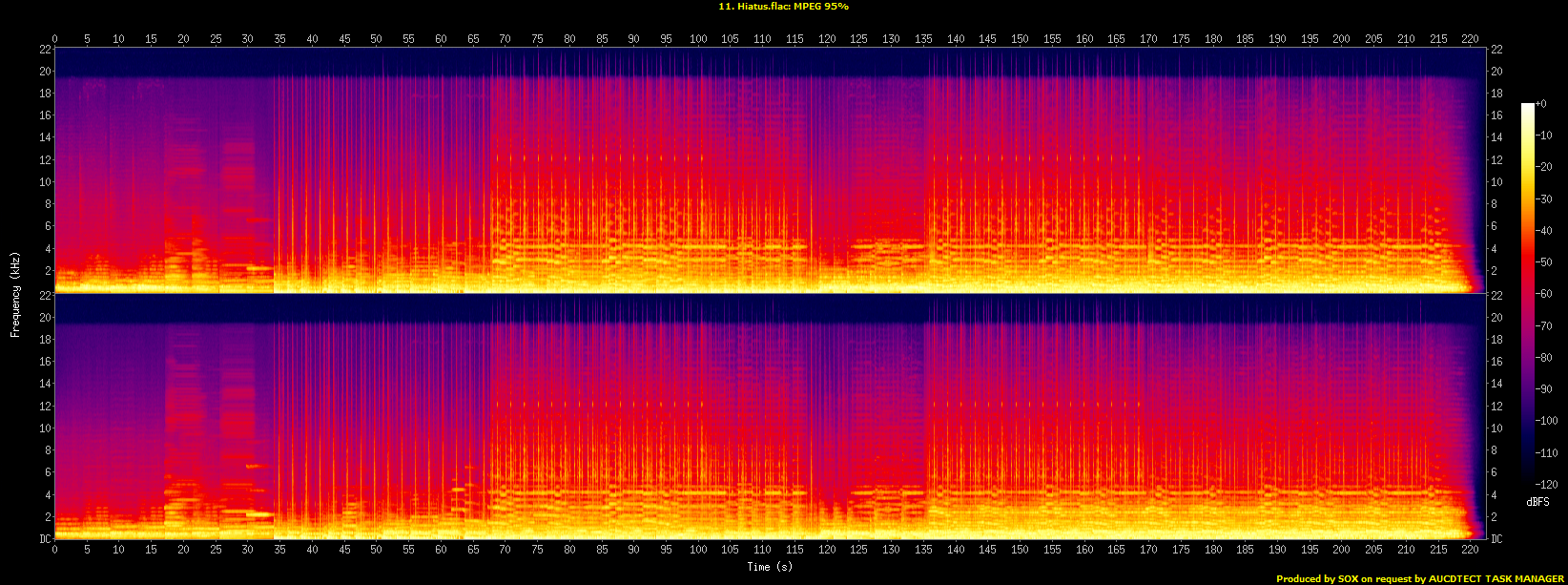
Task: Click the "220" tick on the top time axis
Action: [1470, 39]
